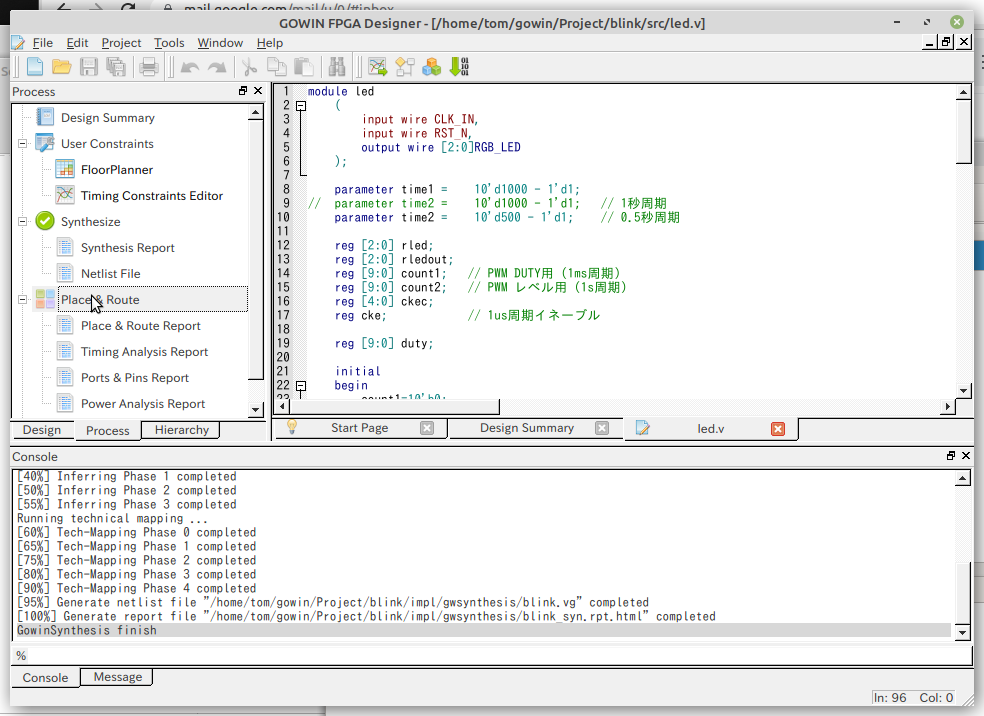Click the Redo arrow icon
The image size is (984, 716).
click(217, 67)
